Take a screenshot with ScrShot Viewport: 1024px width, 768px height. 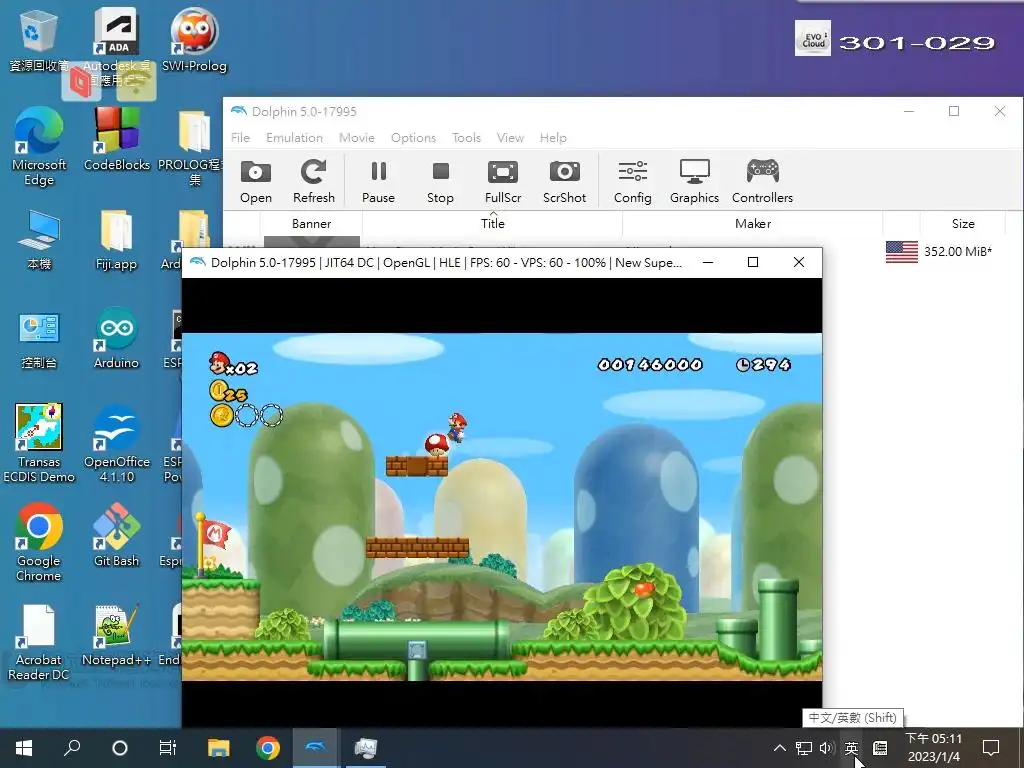click(x=564, y=182)
